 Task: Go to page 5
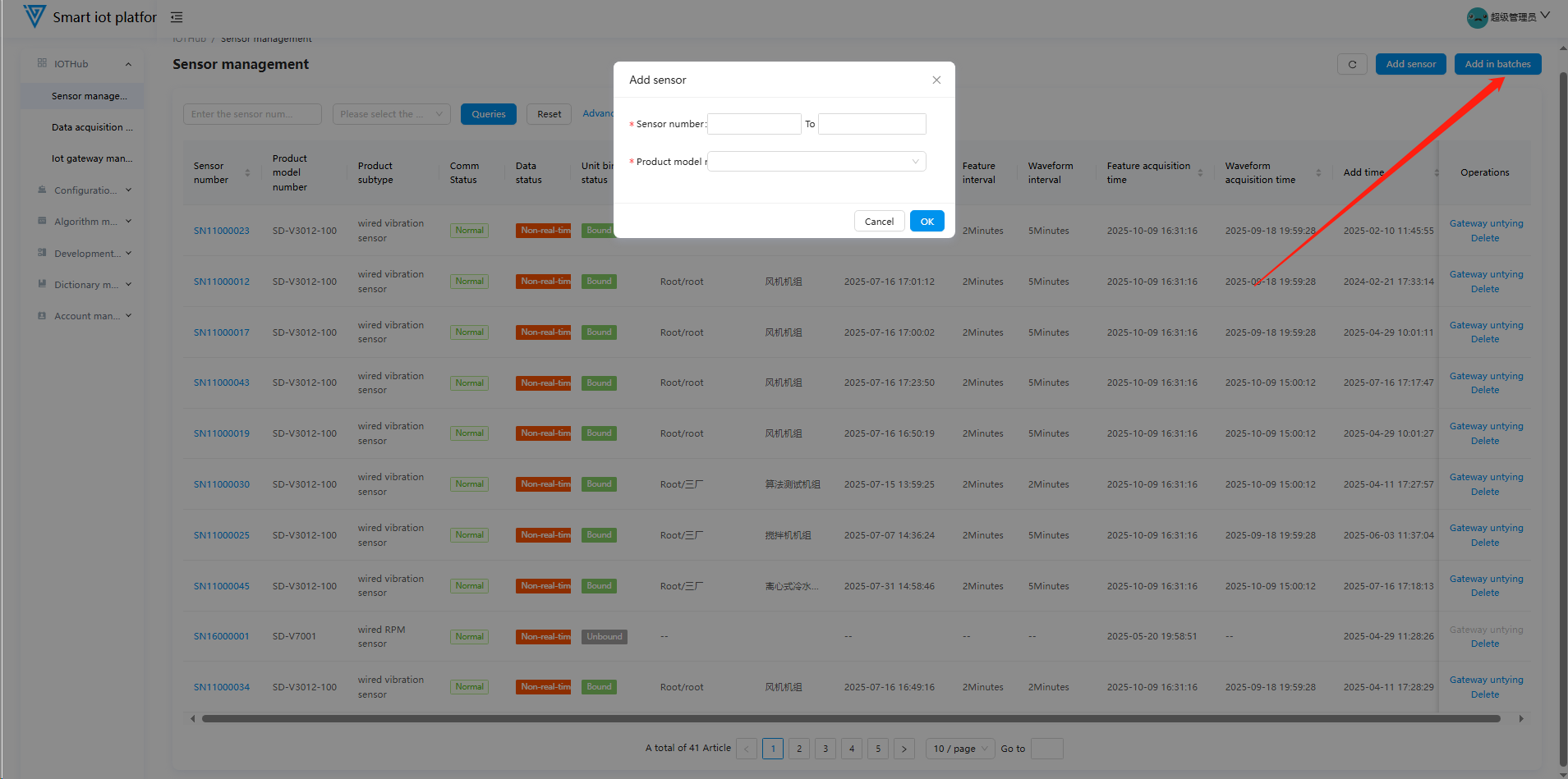click(x=878, y=749)
